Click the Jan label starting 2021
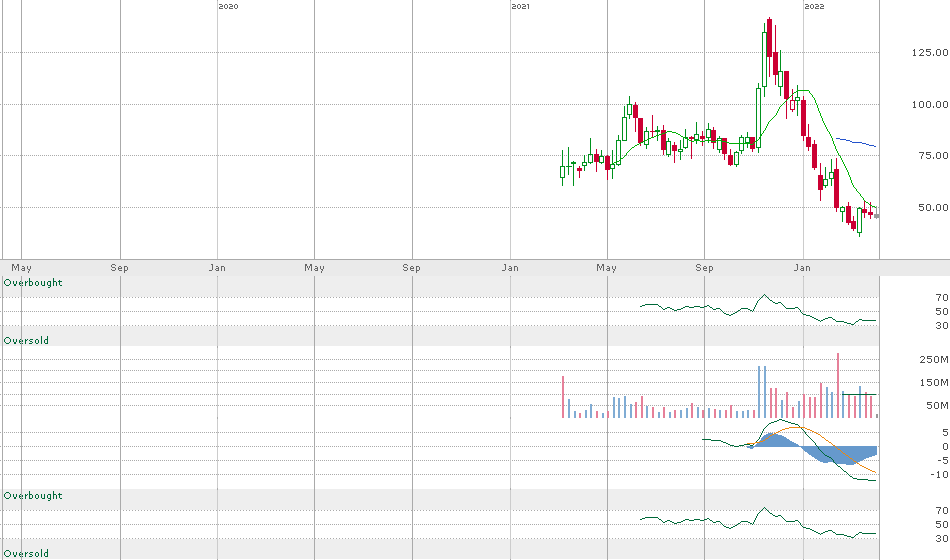This screenshot has width=950, height=560. coord(510,267)
